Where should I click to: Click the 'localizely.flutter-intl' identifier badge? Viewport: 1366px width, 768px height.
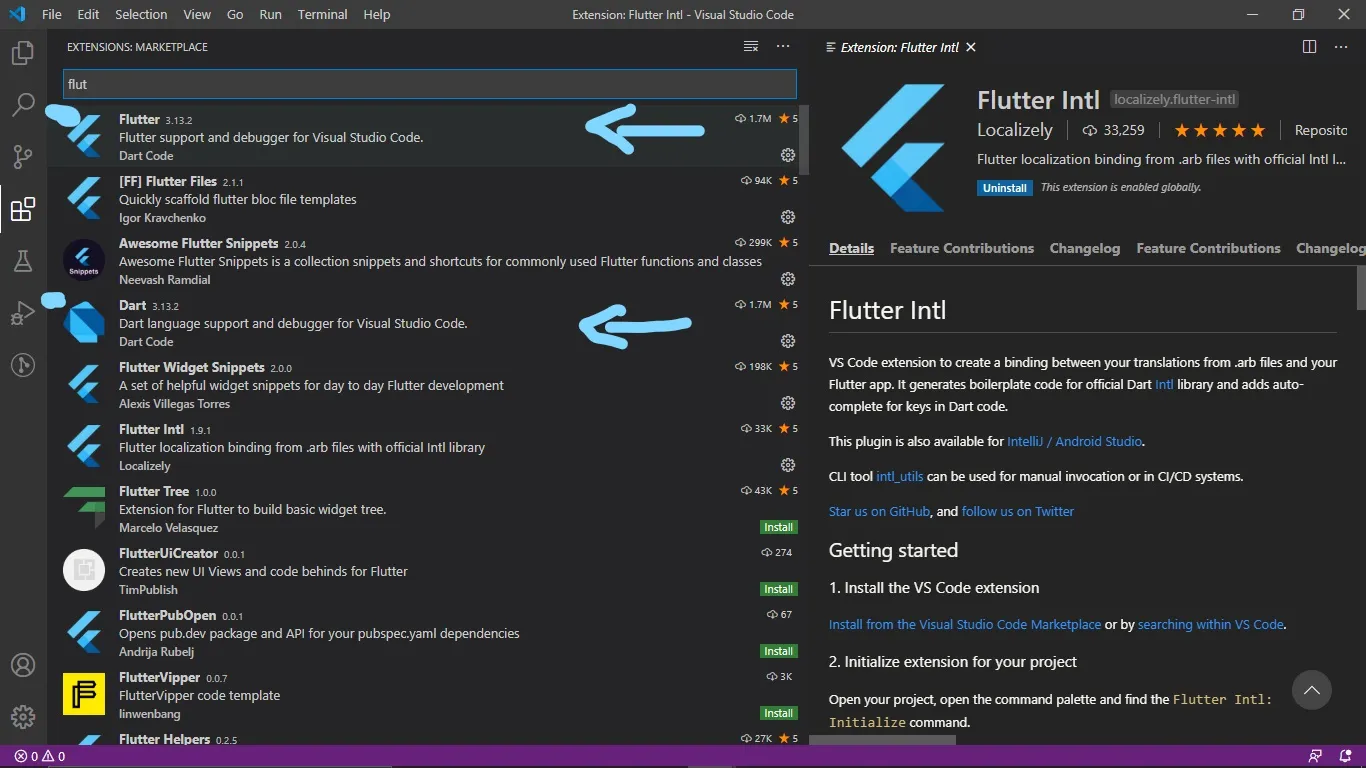pyautogui.click(x=1175, y=100)
